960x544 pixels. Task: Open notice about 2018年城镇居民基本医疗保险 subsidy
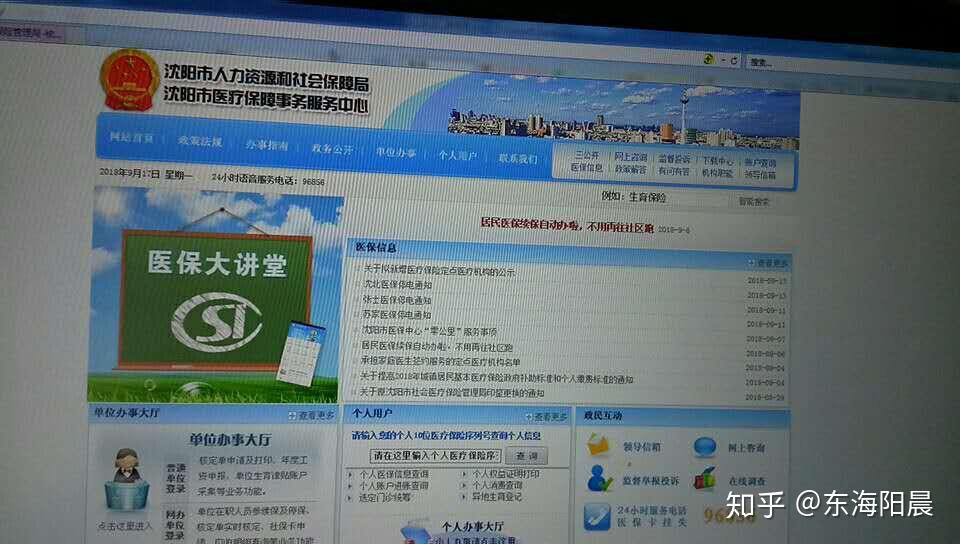pos(497,378)
